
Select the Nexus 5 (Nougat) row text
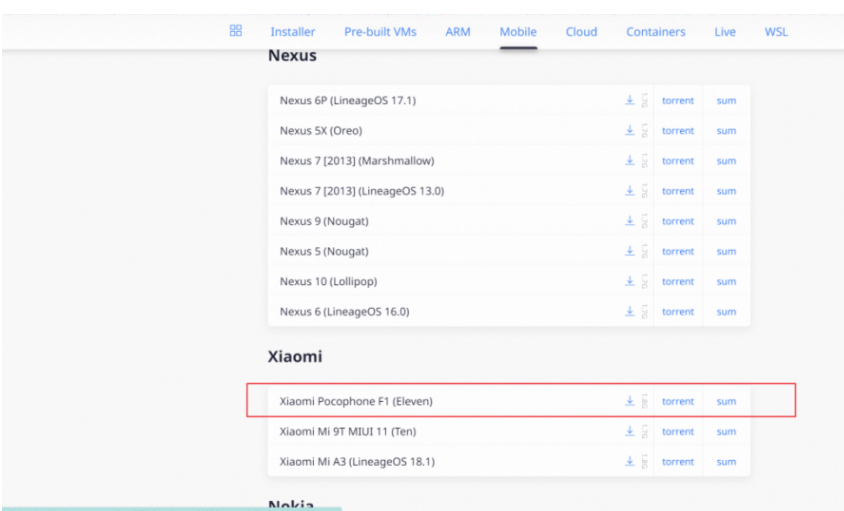tap(324, 251)
